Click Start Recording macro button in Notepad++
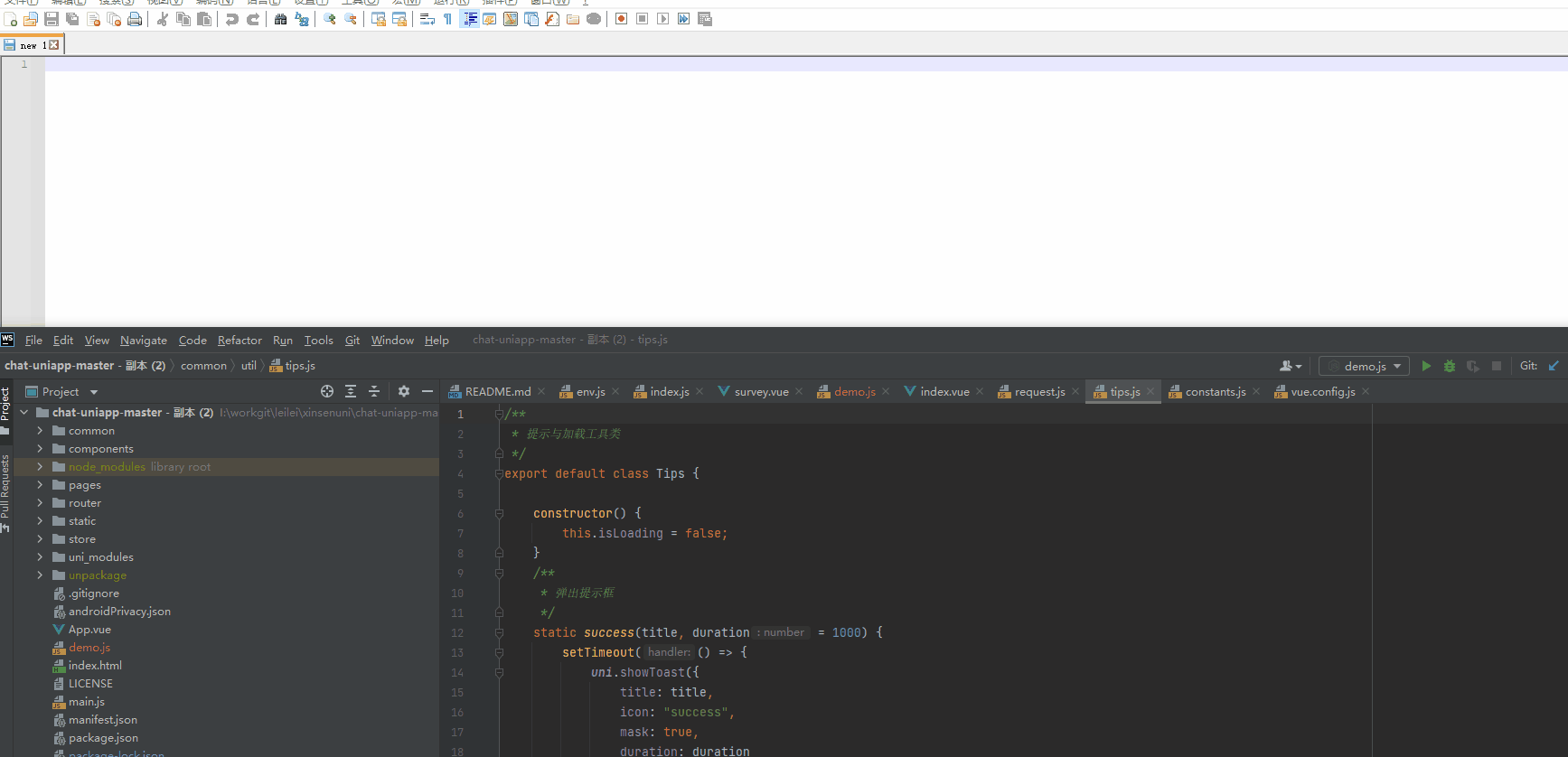This screenshot has height=757, width=1568. pyautogui.click(x=622, y=19)
